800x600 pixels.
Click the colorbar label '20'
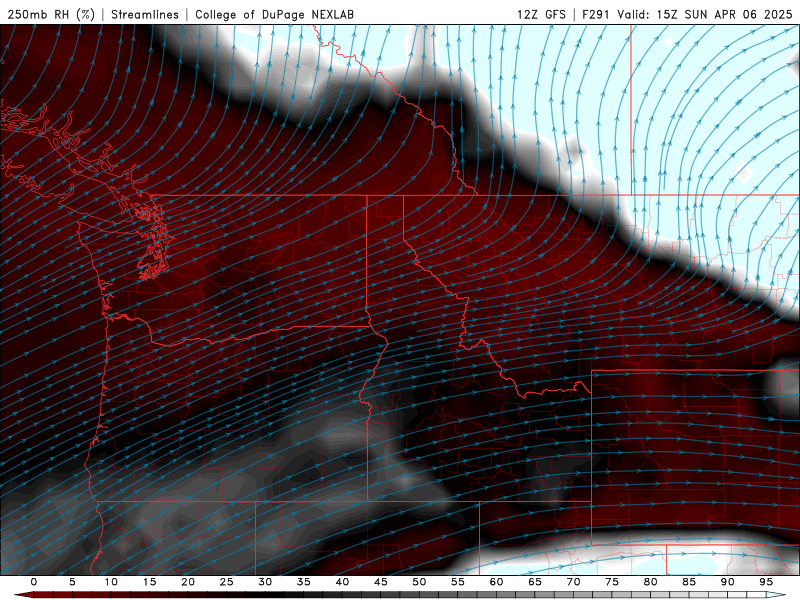[x=188, y=582]
